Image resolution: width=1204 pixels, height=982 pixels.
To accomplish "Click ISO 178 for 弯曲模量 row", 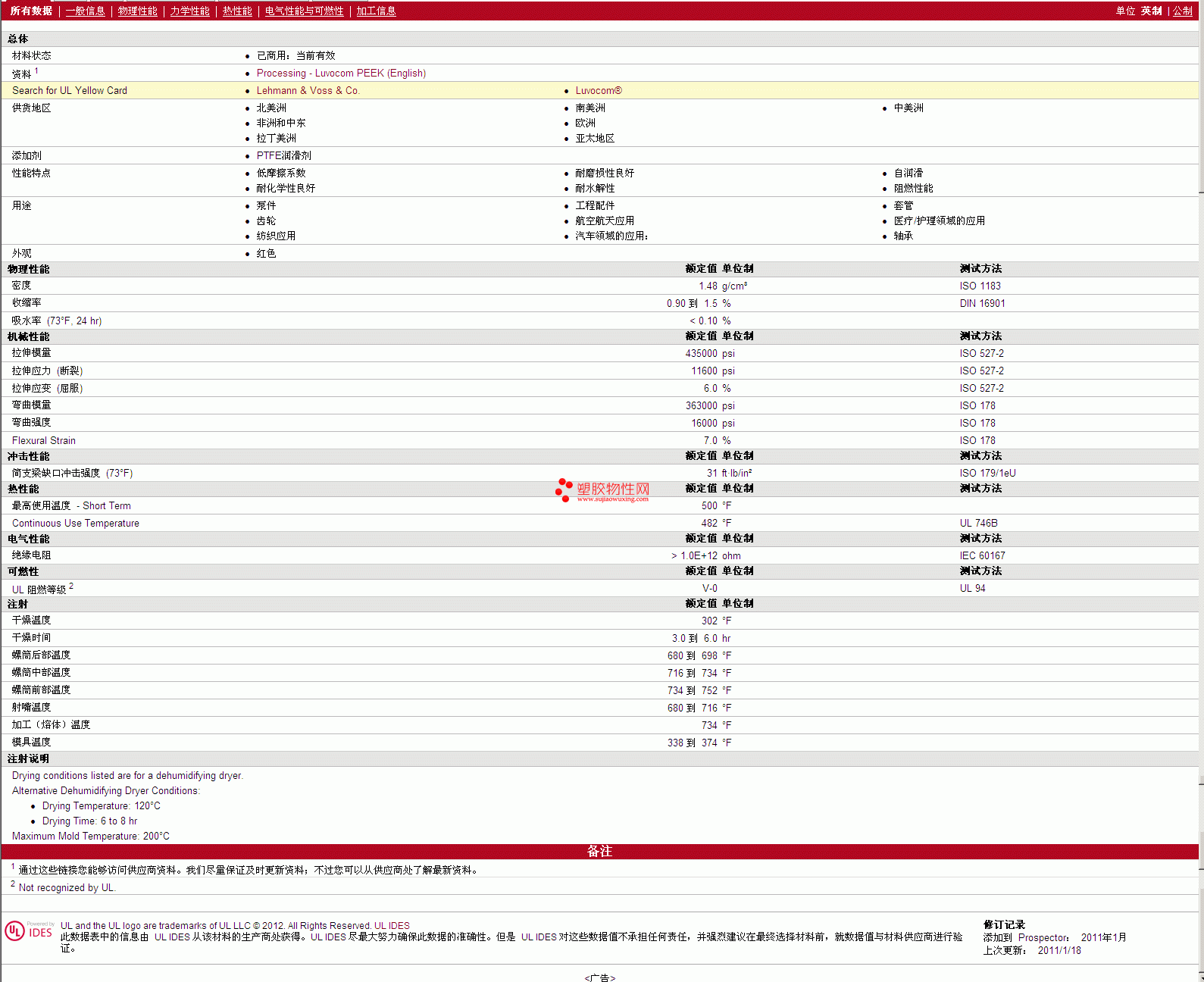I will coord(977,405).
